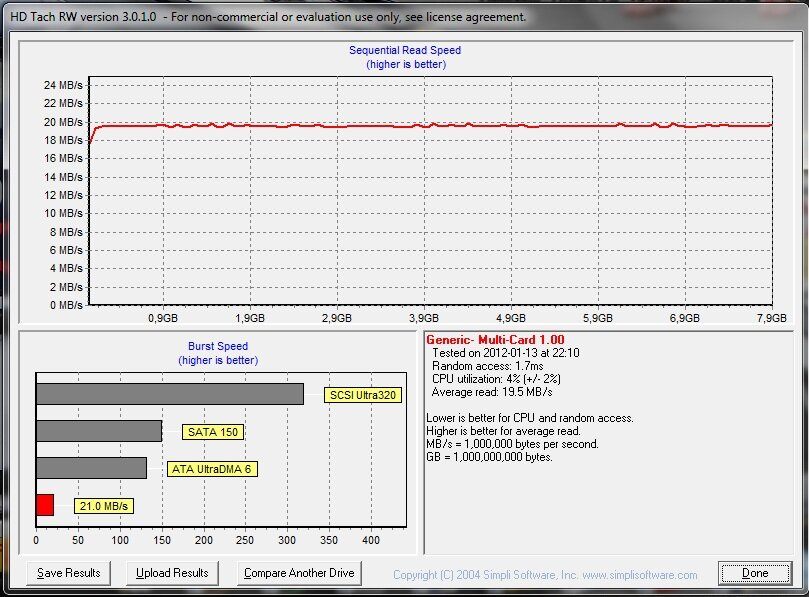Click the gray ATA UltraDMA 6 bar
The width and height of the screenshot is (809, 597).
click(91, 468)
